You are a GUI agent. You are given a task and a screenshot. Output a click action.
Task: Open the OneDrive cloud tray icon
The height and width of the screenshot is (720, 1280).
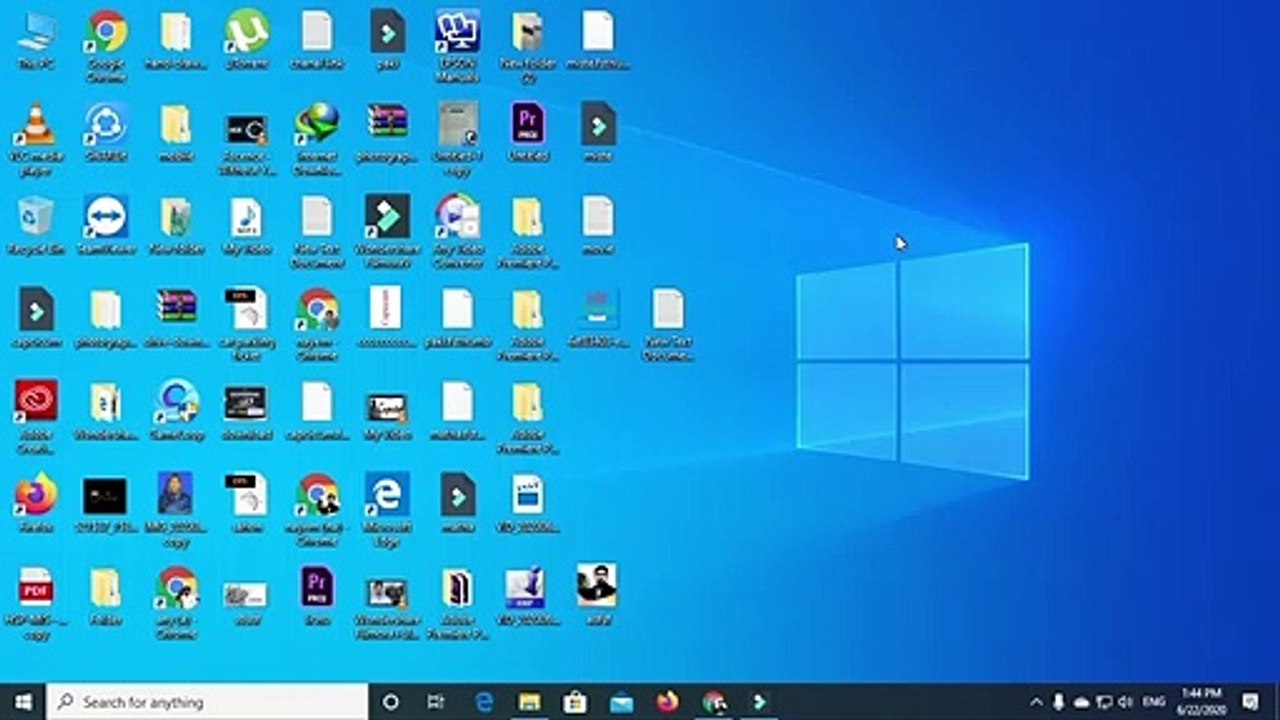click(x=1081, y=702)
